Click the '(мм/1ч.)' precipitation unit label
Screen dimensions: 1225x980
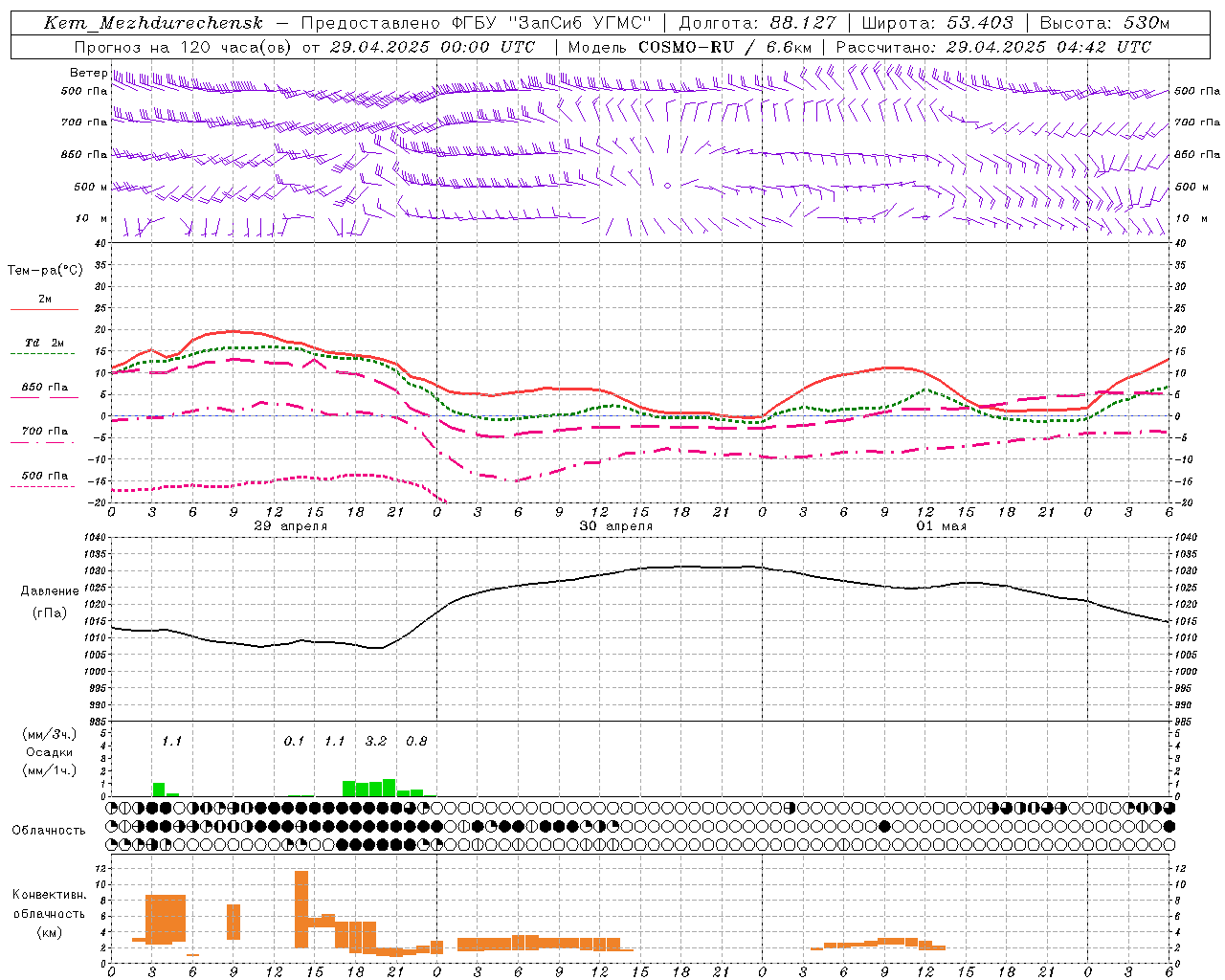50,770
